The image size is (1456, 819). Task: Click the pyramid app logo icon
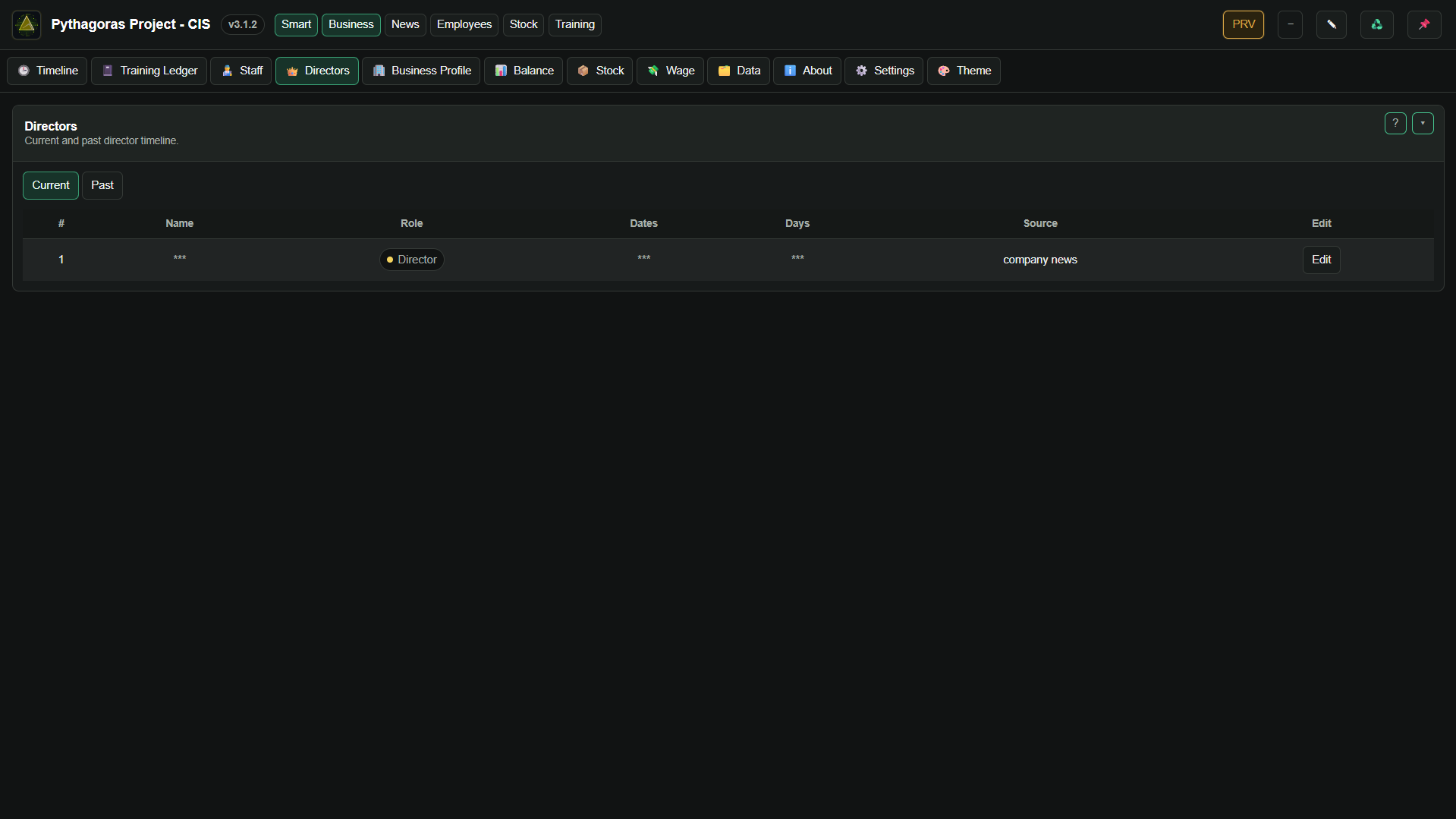click(27, 24)
